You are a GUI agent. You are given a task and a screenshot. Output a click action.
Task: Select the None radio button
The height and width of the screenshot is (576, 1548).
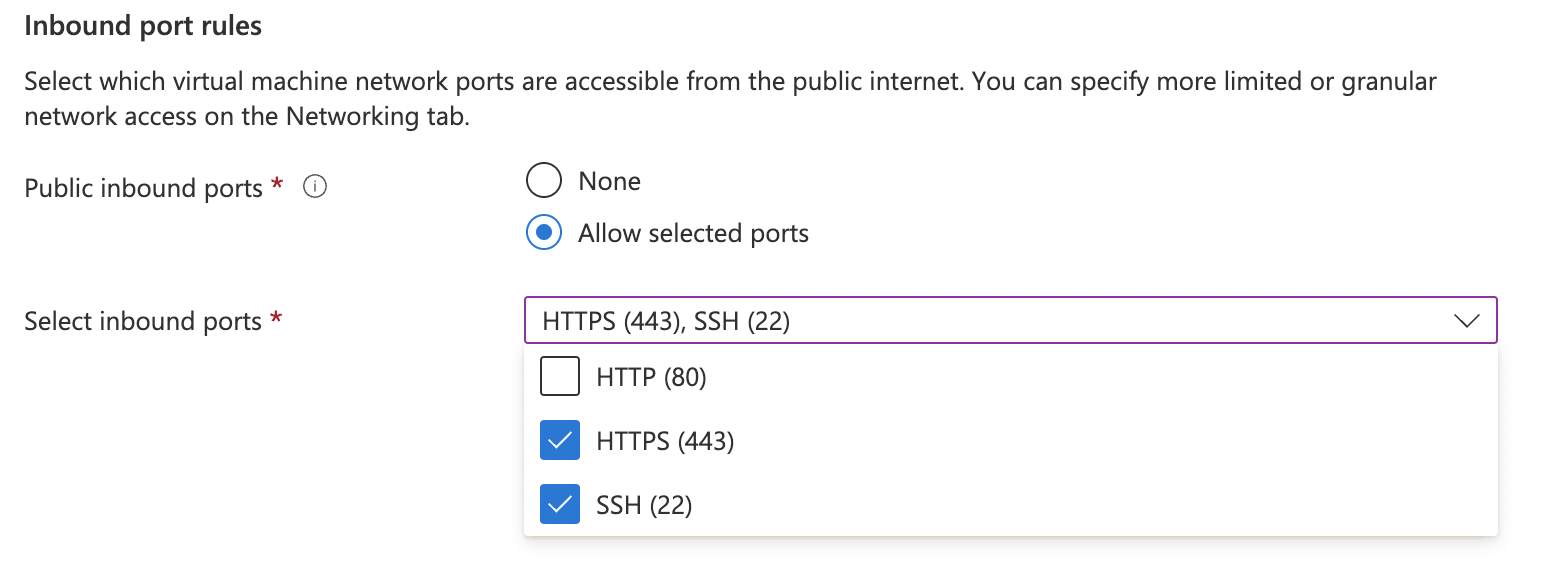point(543,180)
